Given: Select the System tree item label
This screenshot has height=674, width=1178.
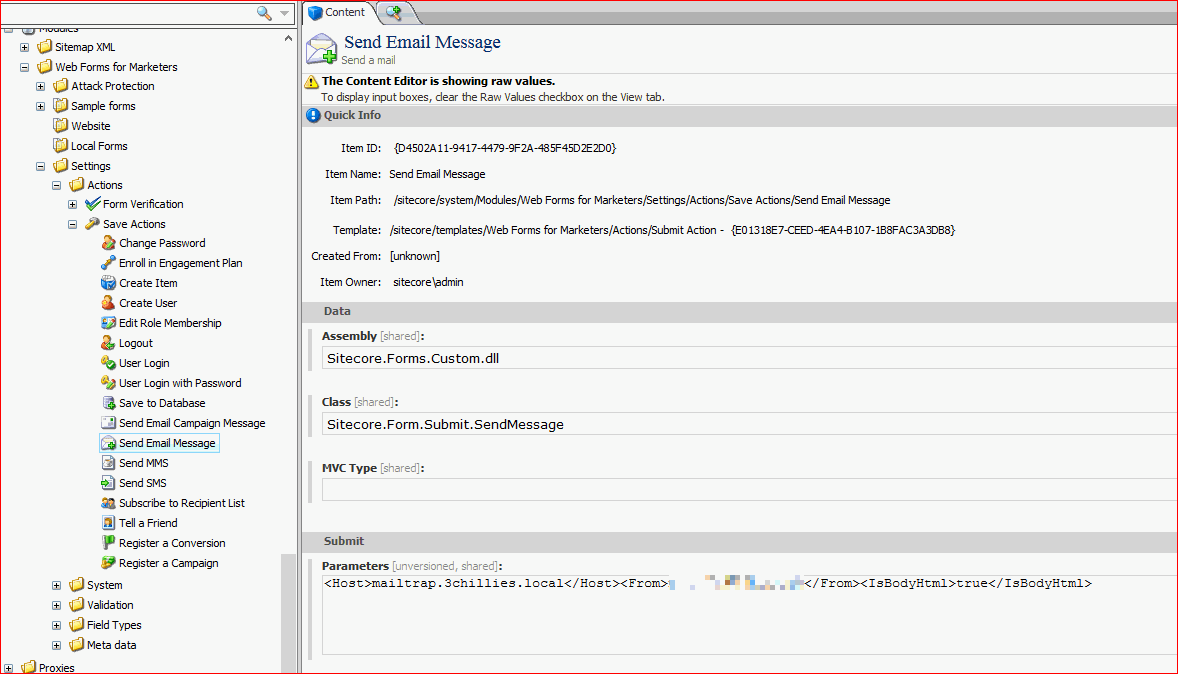Looking at the screenshot, I should point(104,585).
